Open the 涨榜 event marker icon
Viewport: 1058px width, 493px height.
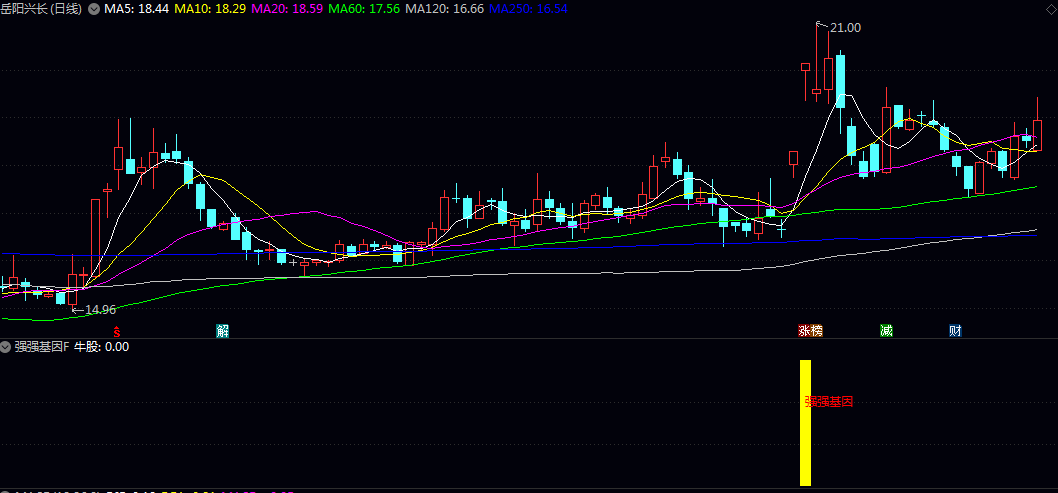pos(810,331)
